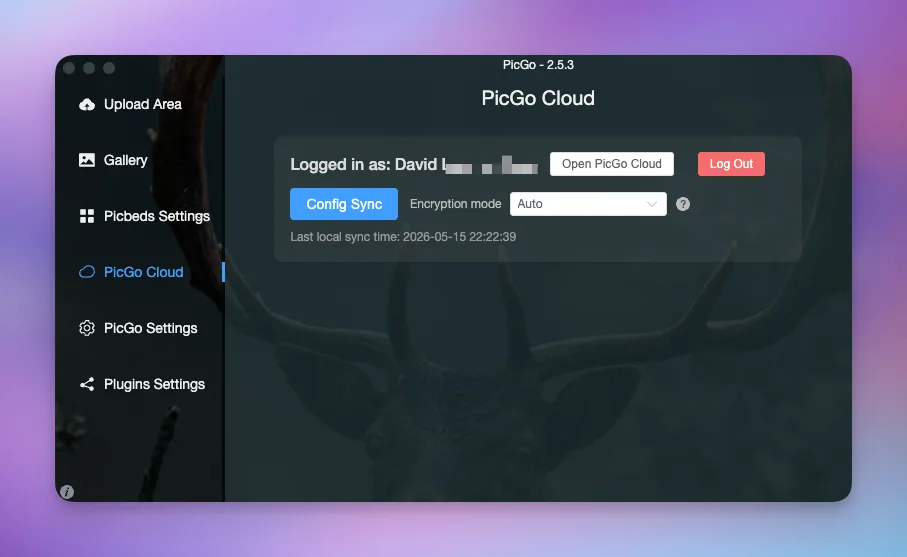
Task: Open the info icon at sidebar bottom
Action: [67, 492]
